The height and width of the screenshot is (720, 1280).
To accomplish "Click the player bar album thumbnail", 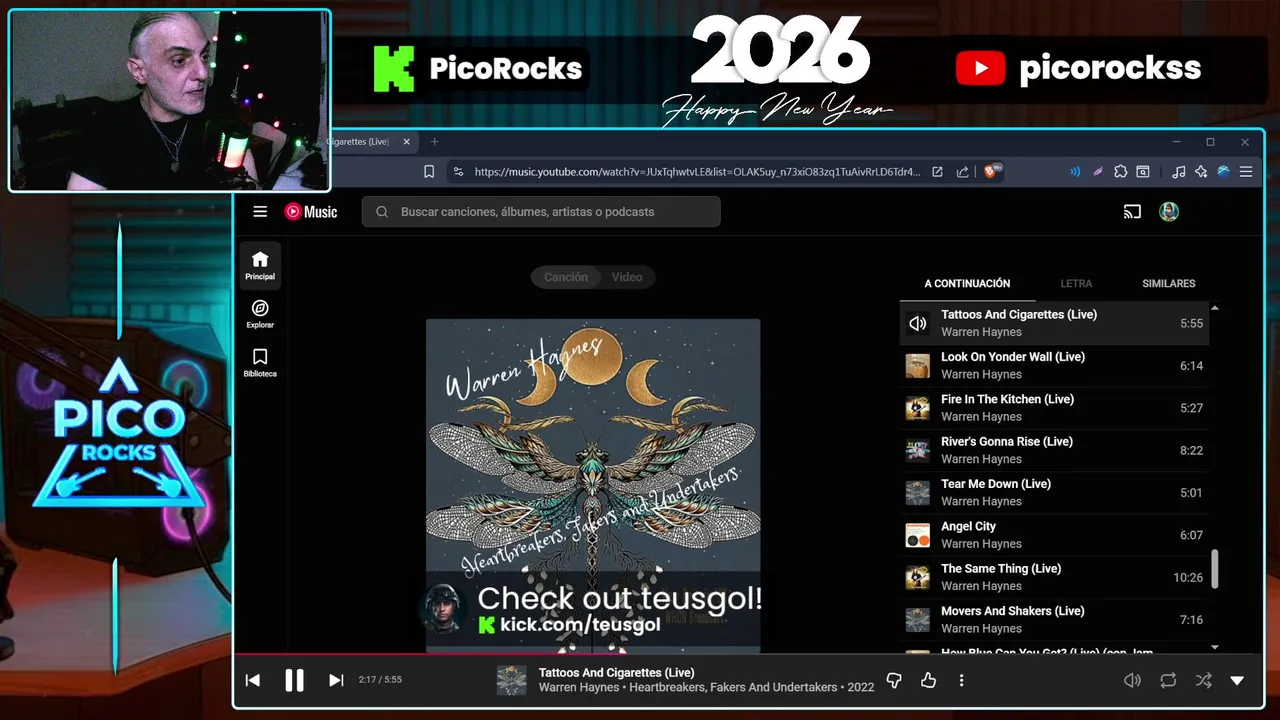I will coord(512,680).
